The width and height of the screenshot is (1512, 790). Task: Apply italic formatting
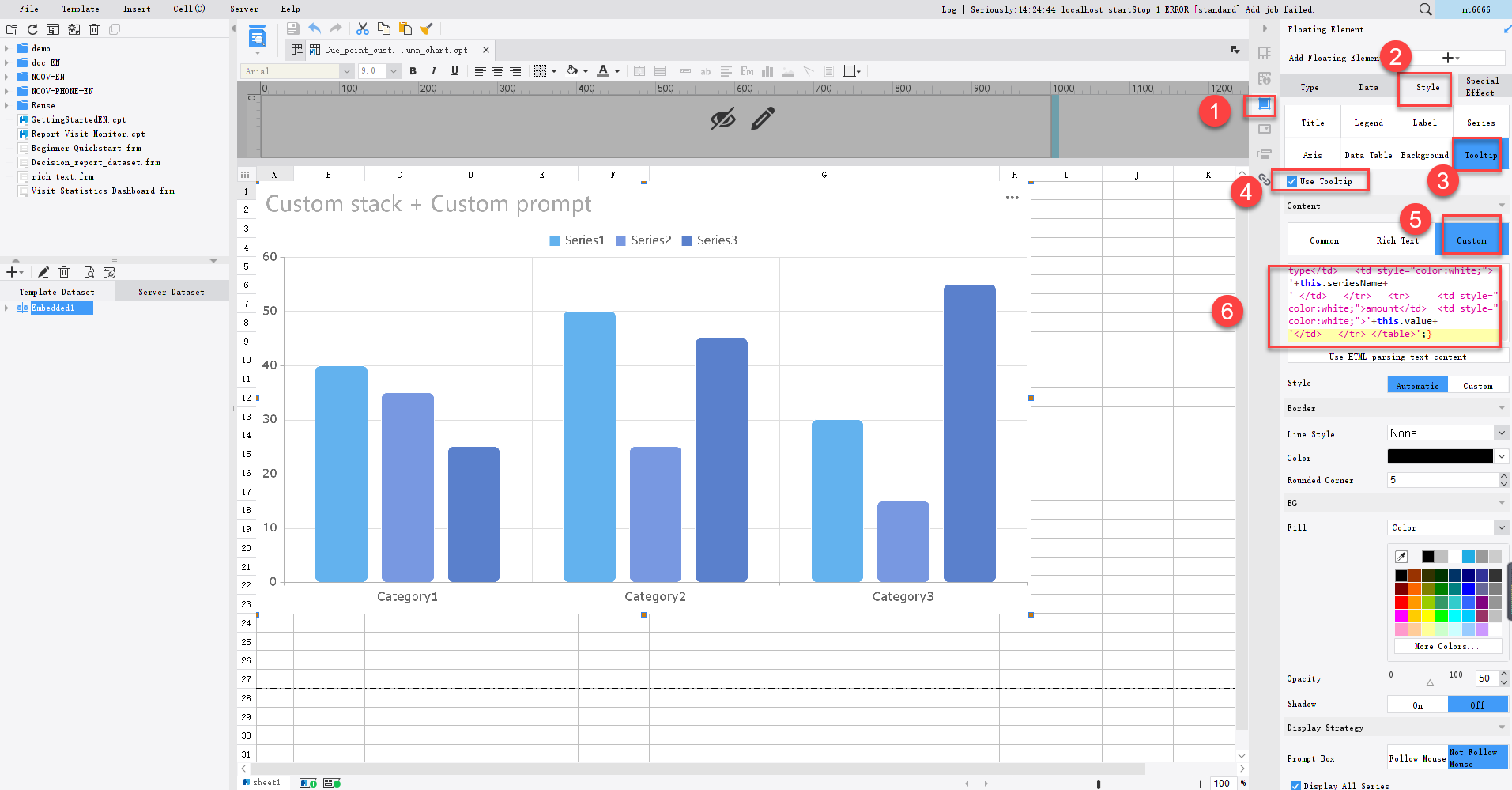pyautogui.click(x=434, y=71)
